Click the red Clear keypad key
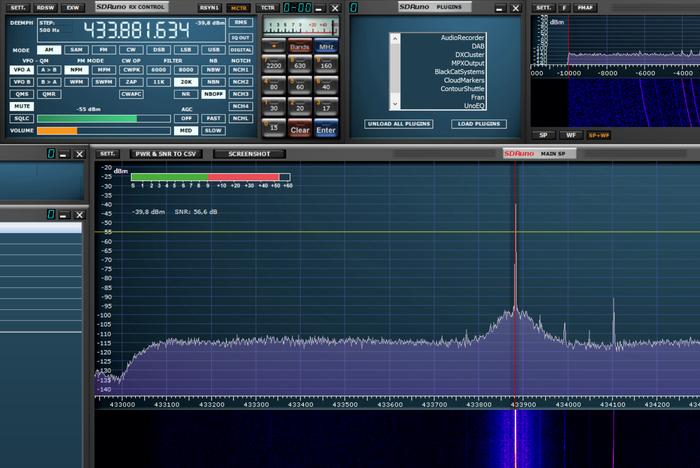This screenshot has height=468, width=700. (x=300, y=129)
